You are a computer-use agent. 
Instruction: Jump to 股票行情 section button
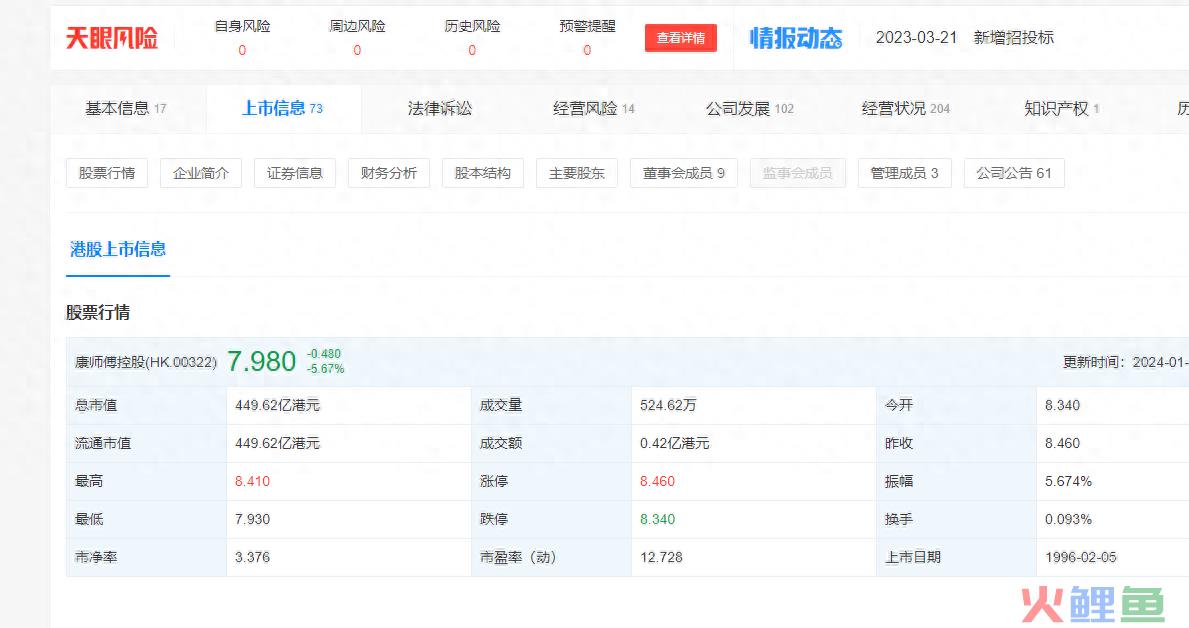tap(107, 173)
